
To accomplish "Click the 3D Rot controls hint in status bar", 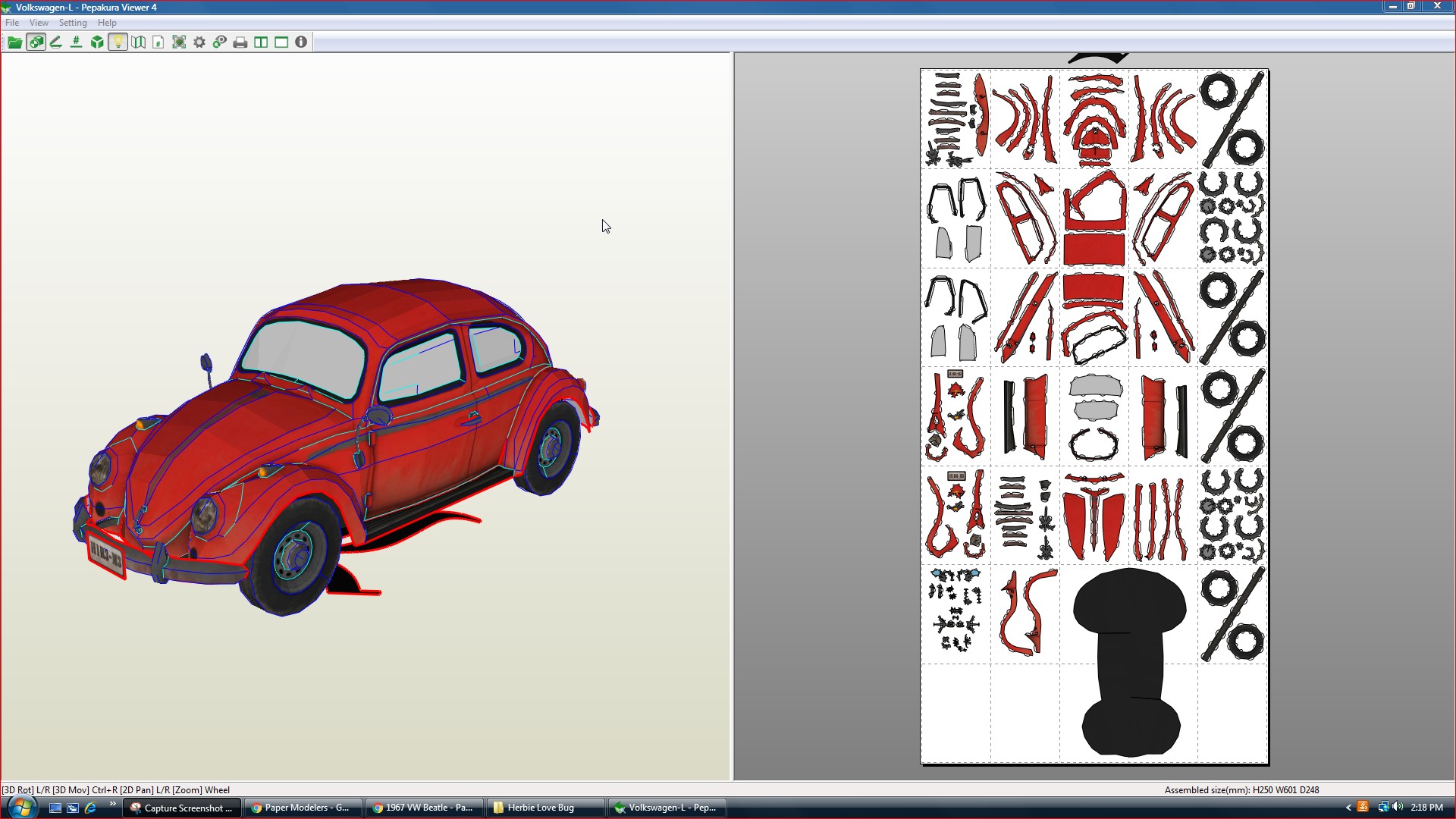I will (115, 790).
